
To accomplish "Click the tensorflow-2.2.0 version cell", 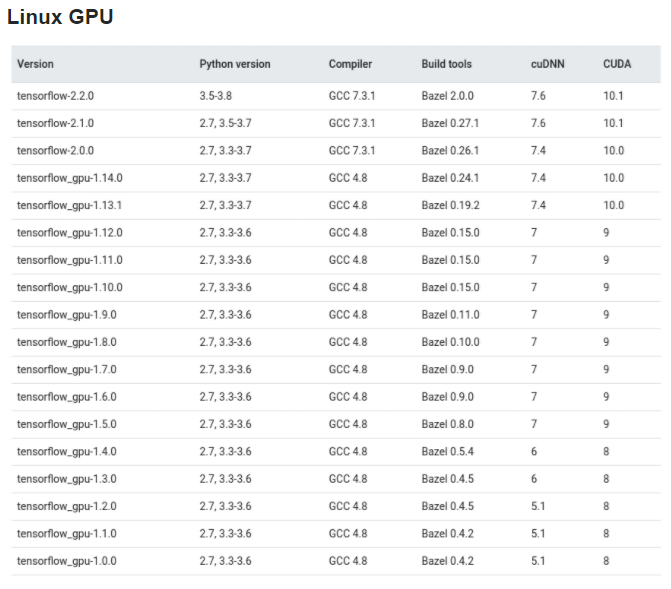I will click(x=55, y=96).
